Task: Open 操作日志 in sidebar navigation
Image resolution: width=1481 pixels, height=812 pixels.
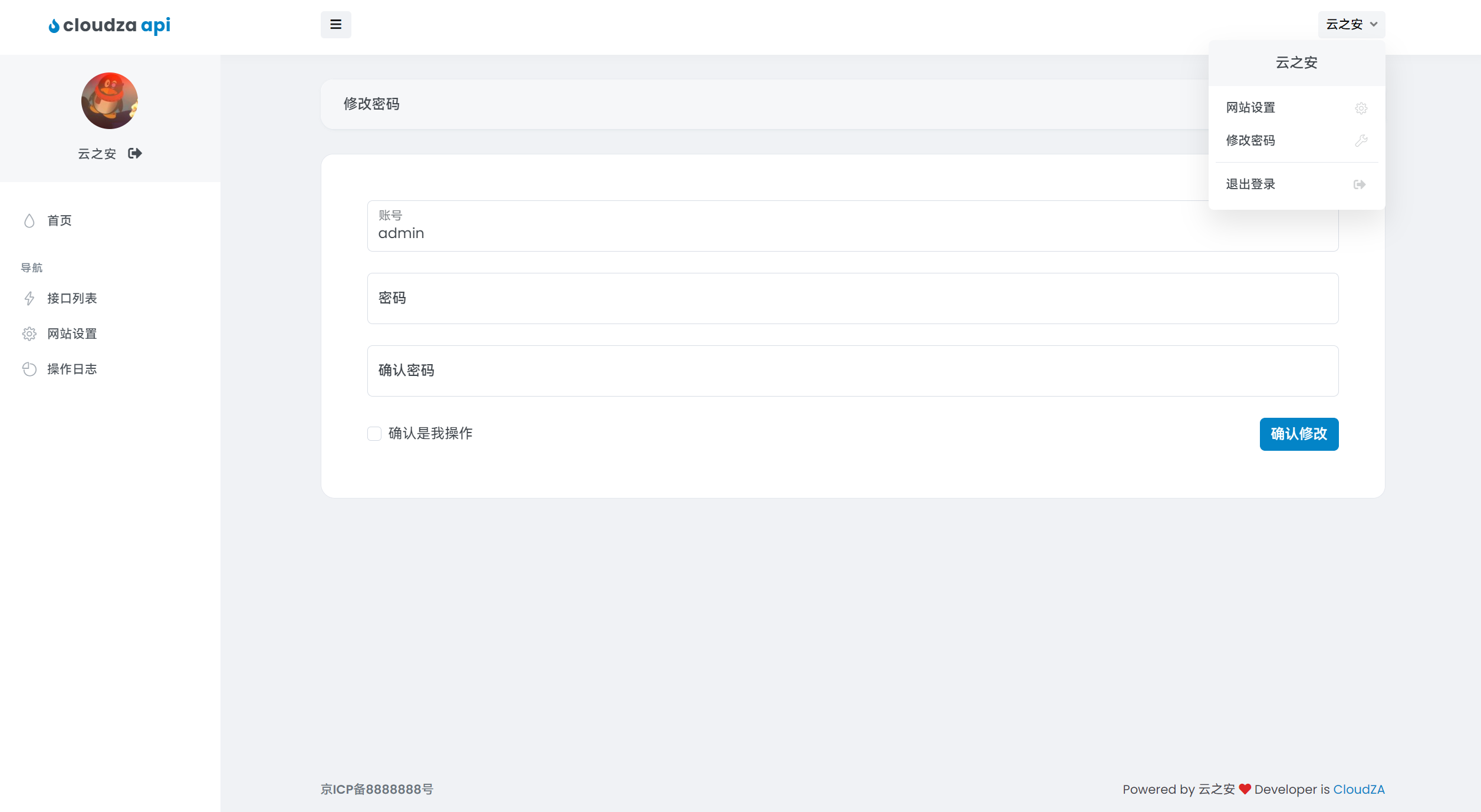Action: (x=72, y=369)
